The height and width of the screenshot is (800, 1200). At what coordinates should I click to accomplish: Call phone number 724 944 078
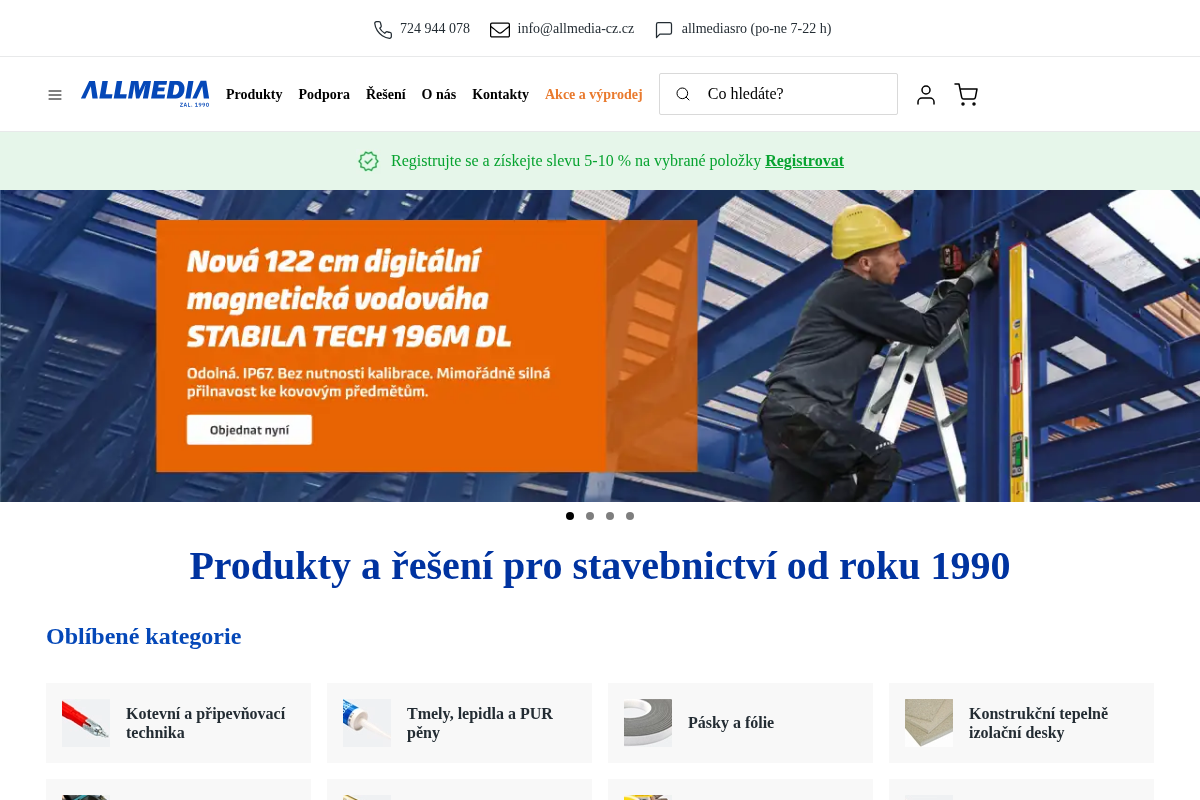coord(435,29)
